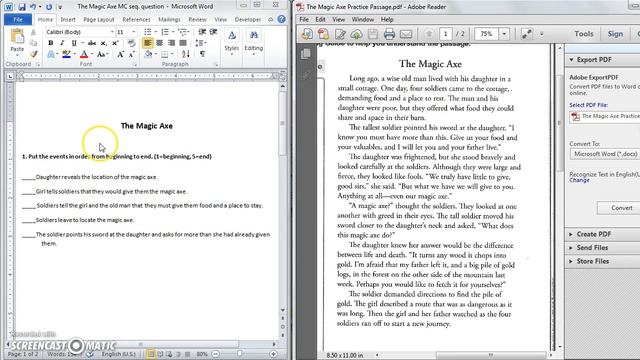Open the Sign pane in Adobe Reader
Screen dimensions: 640x360
[x=615, y=34]
